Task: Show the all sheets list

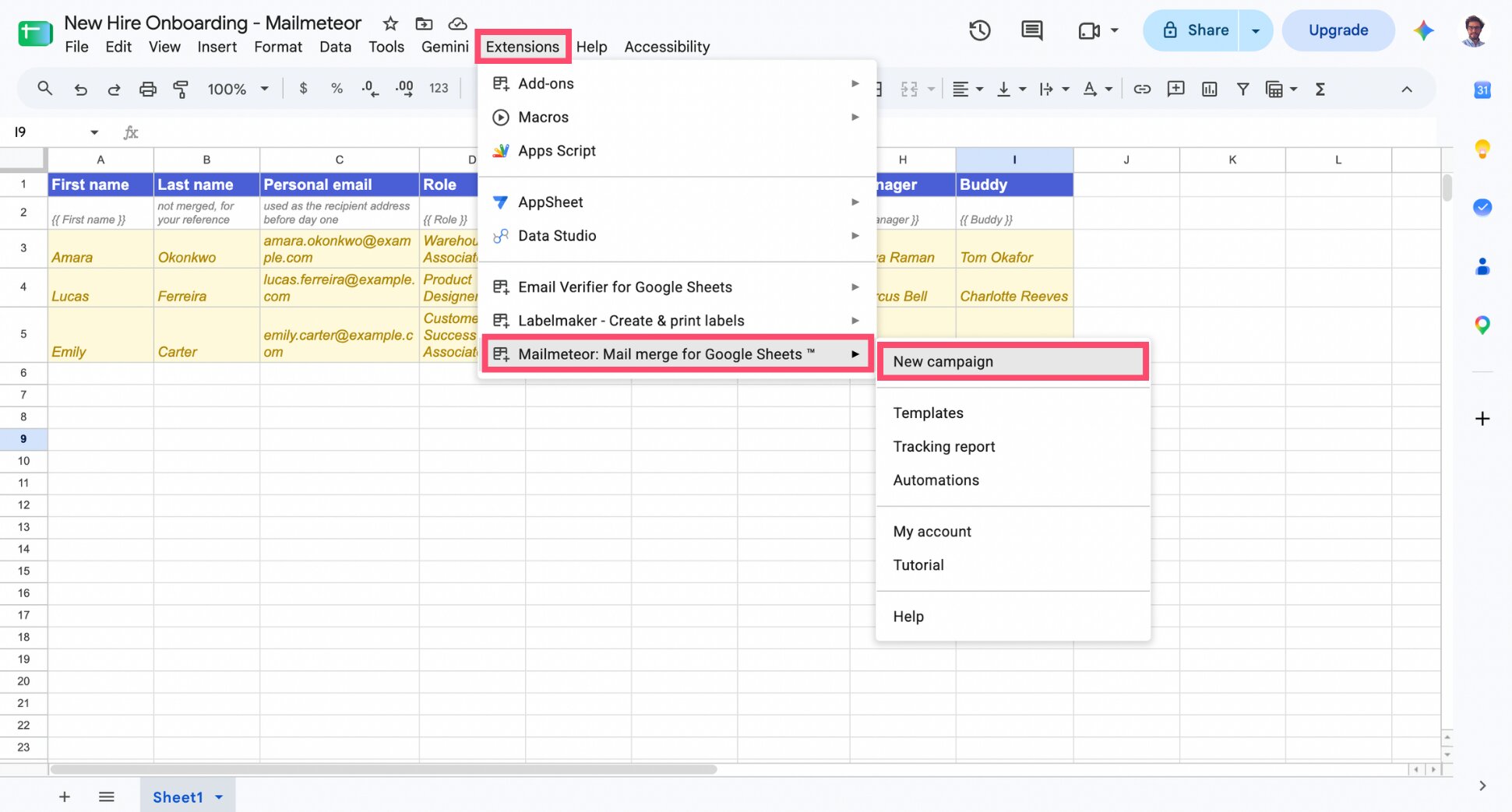Action: pyautogui.click(x=107, y=796)
